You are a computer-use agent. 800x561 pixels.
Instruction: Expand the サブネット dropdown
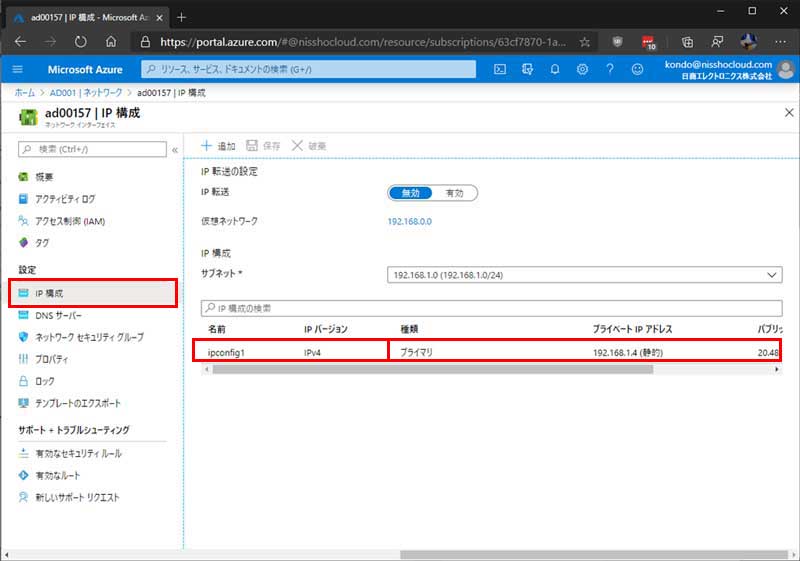click(584, 274)
